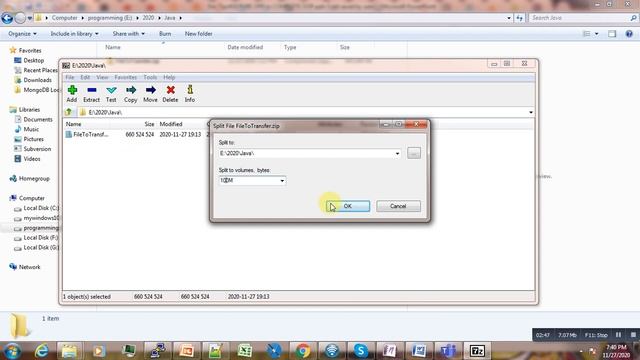Open Windows Start button
This screenshot has width=640, height=360.
(12, 351)
